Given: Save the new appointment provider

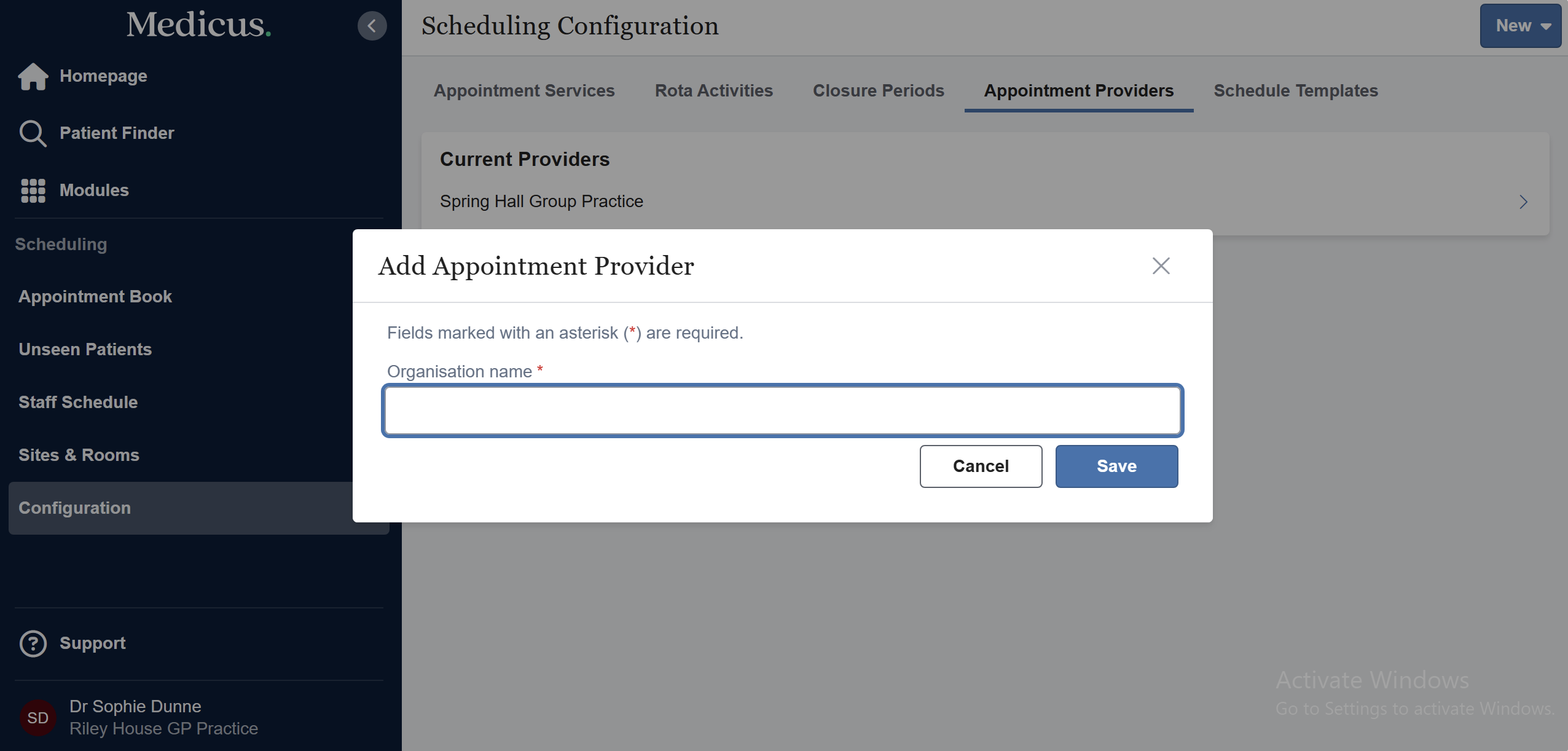Looking at the screenshot, I should (1116, 466).
